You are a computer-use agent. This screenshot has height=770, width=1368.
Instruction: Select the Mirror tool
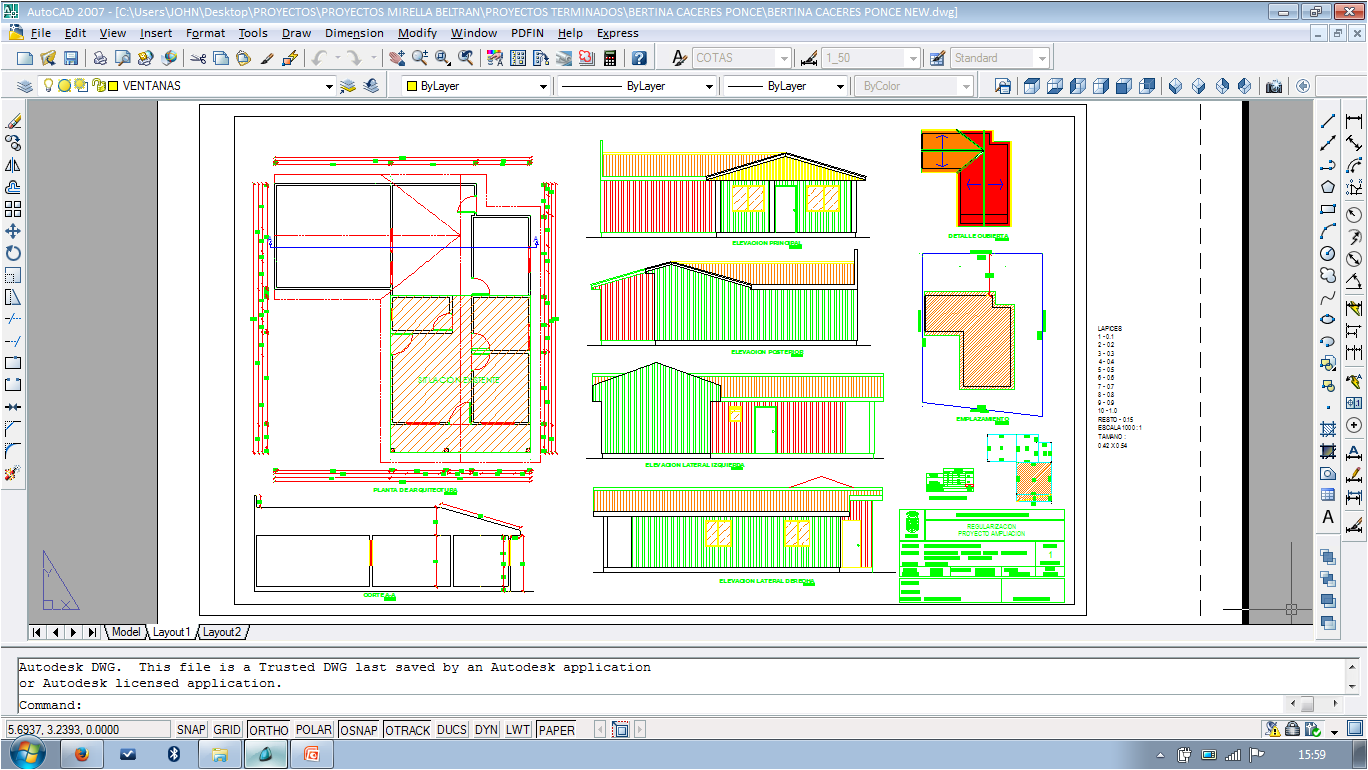pyautogui.click(x=13, y=165)
